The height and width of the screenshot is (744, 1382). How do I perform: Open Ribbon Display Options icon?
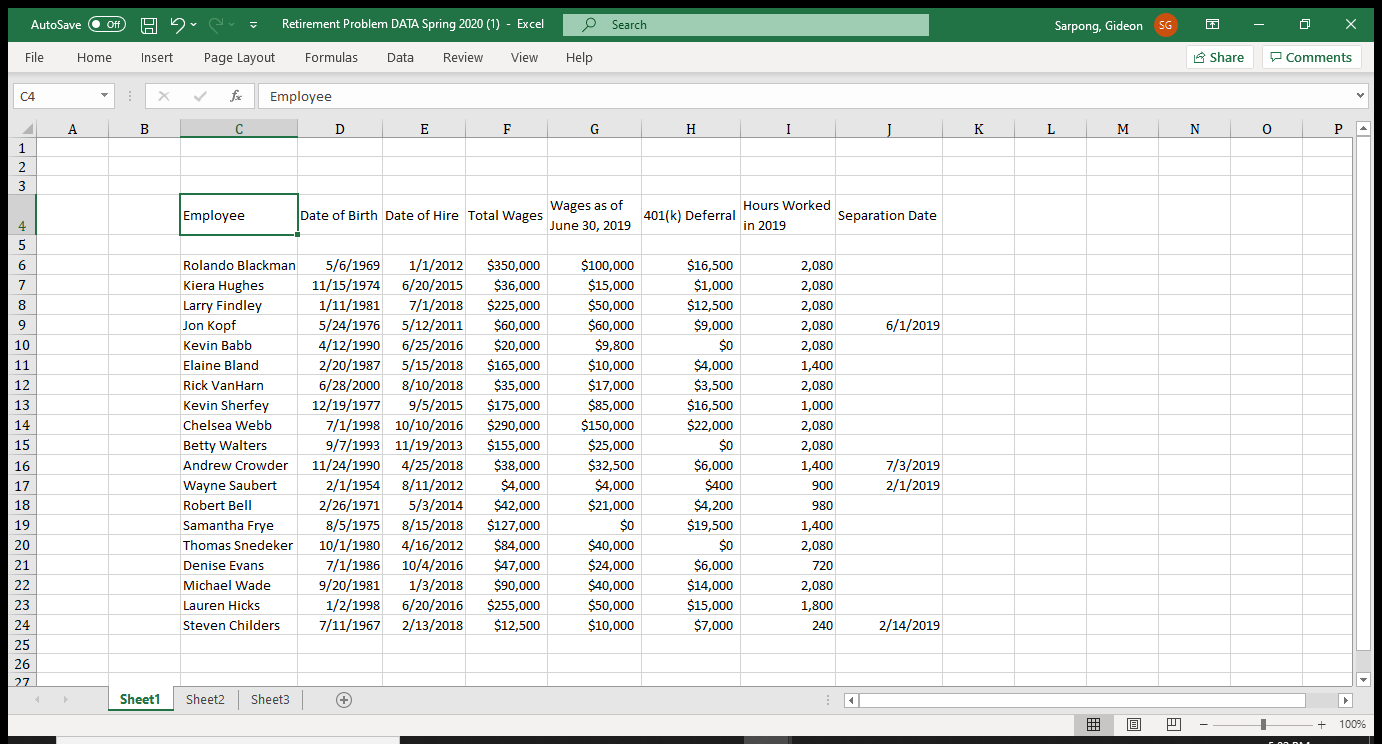click(1212, 24)
